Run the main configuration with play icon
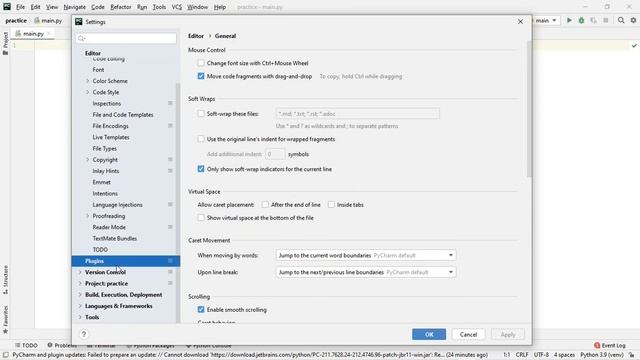Image resolution: width=640 pixels, height=360 pixels. tap(569, 20)
